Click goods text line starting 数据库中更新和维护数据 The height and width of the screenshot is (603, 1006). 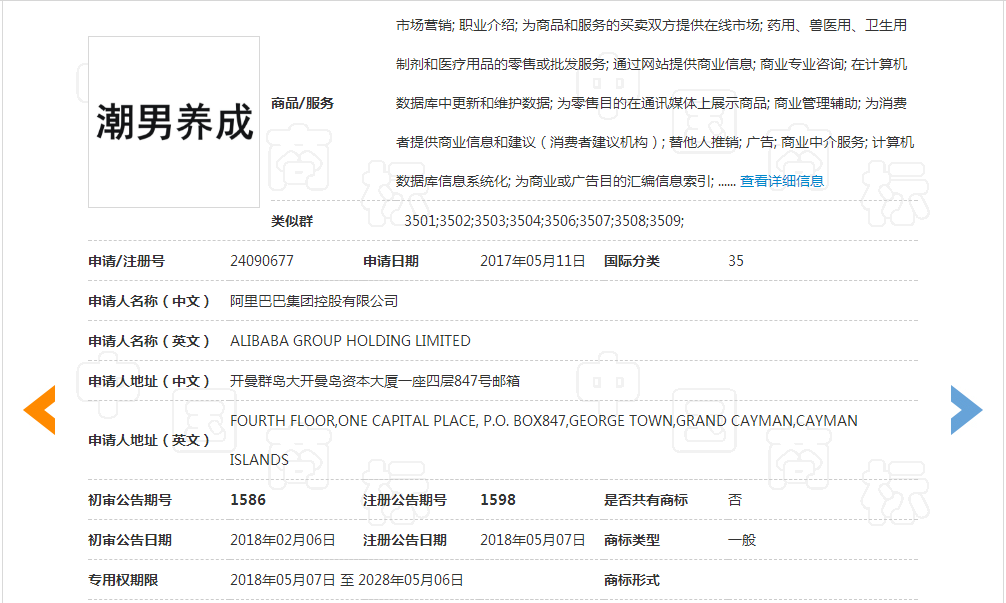[x=651, y=103]
